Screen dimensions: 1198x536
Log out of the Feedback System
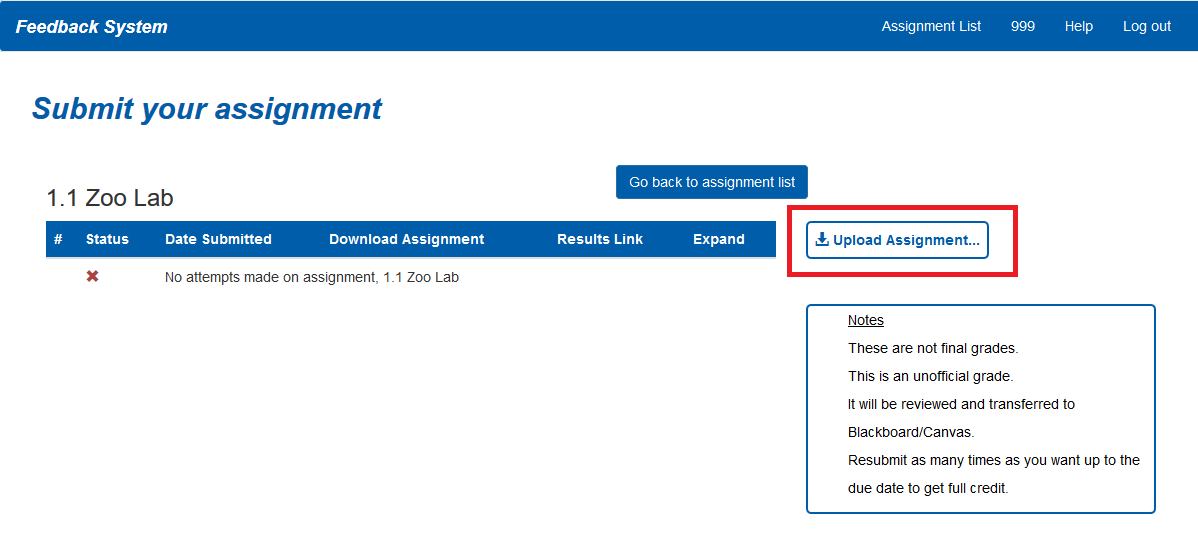pyautogui.click(x=1146, y=26)
